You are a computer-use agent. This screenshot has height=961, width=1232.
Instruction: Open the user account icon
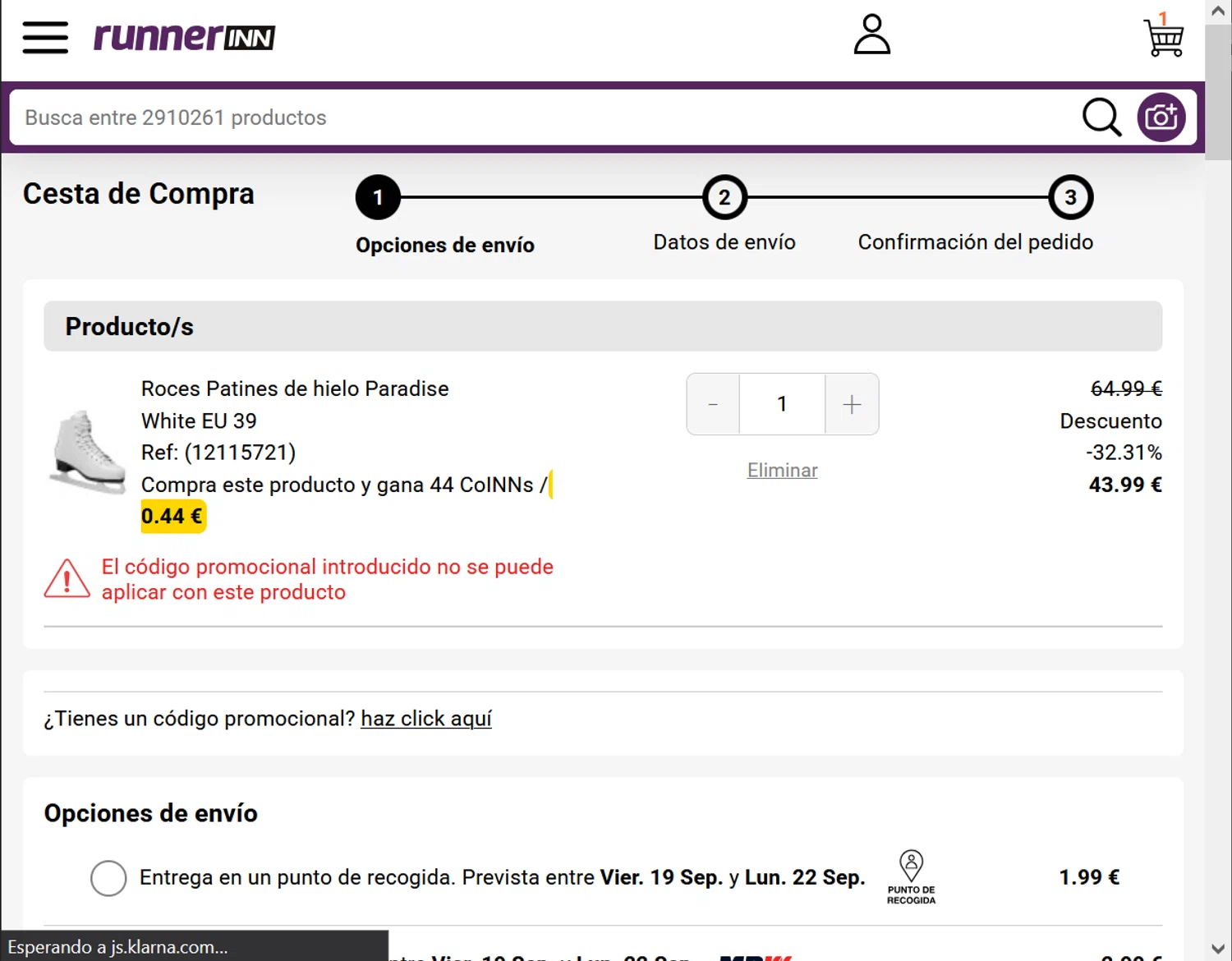coord(871,35)
